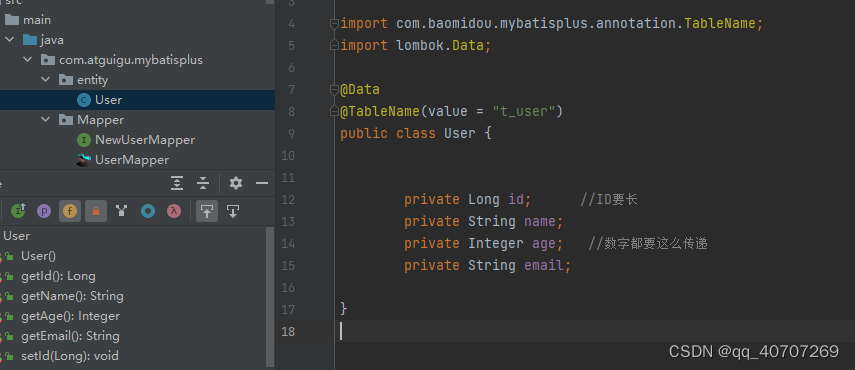This screenshot has height=370, width=855.
Task: Fold imports at TableName import line
Action: 334,24
